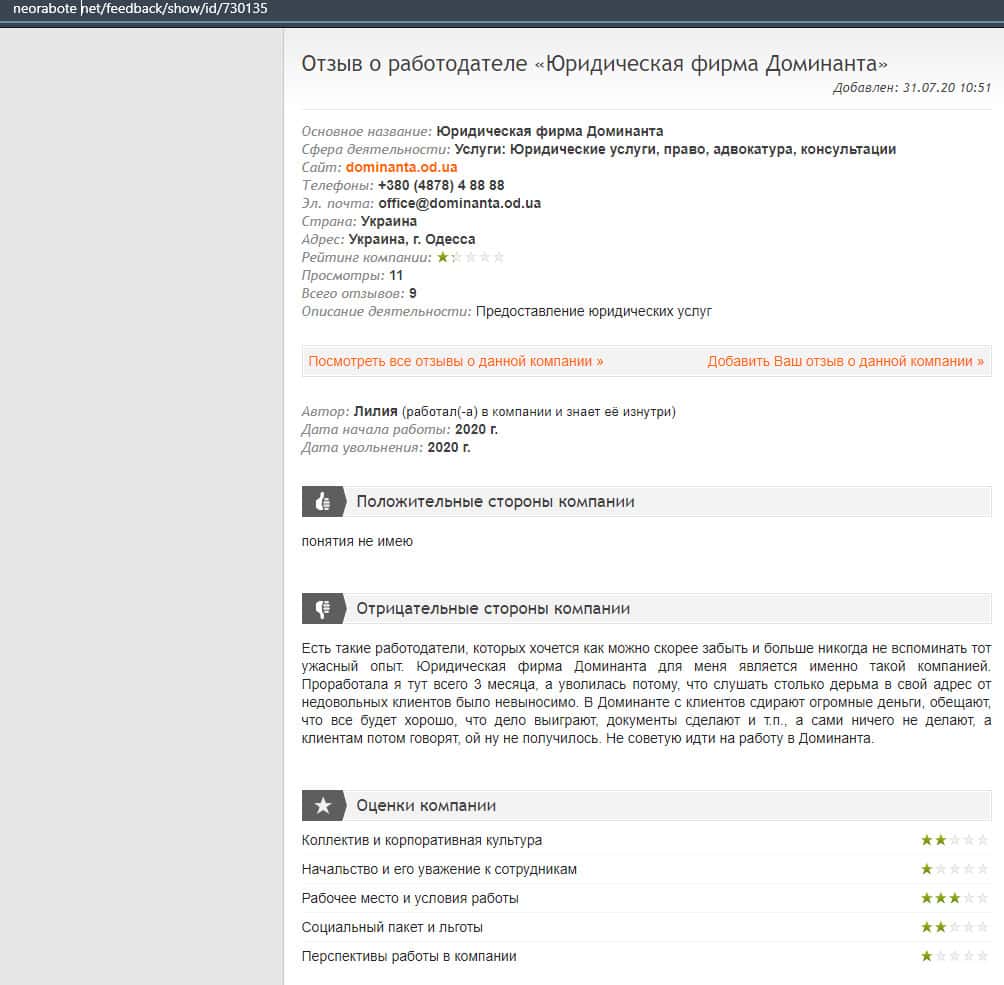Viewport: 1004px width, 985px height.
Task: Click the Дата начала работы 2020 г. value
Action: tap(476, 429)
